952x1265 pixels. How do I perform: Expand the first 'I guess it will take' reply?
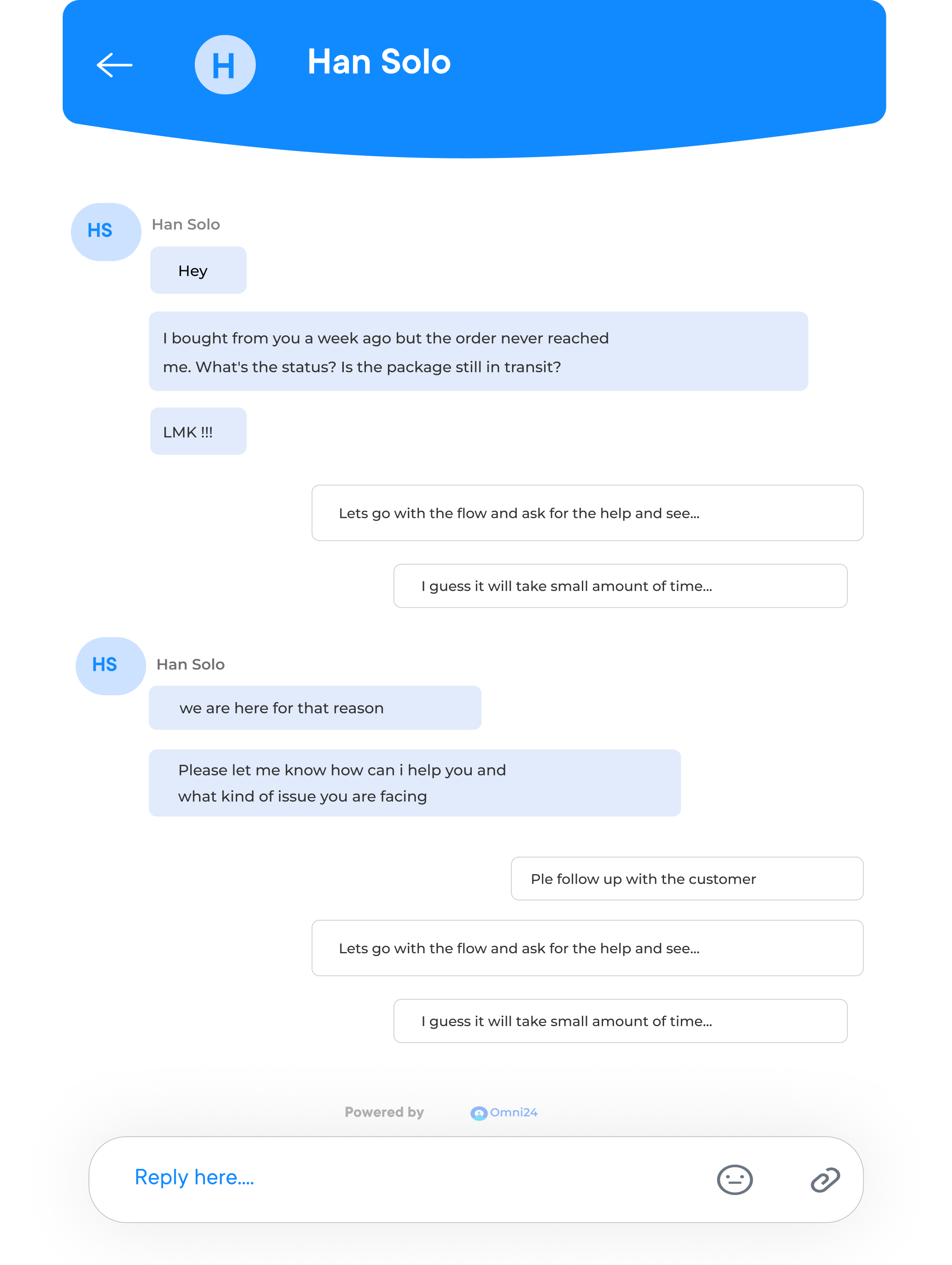620,586
